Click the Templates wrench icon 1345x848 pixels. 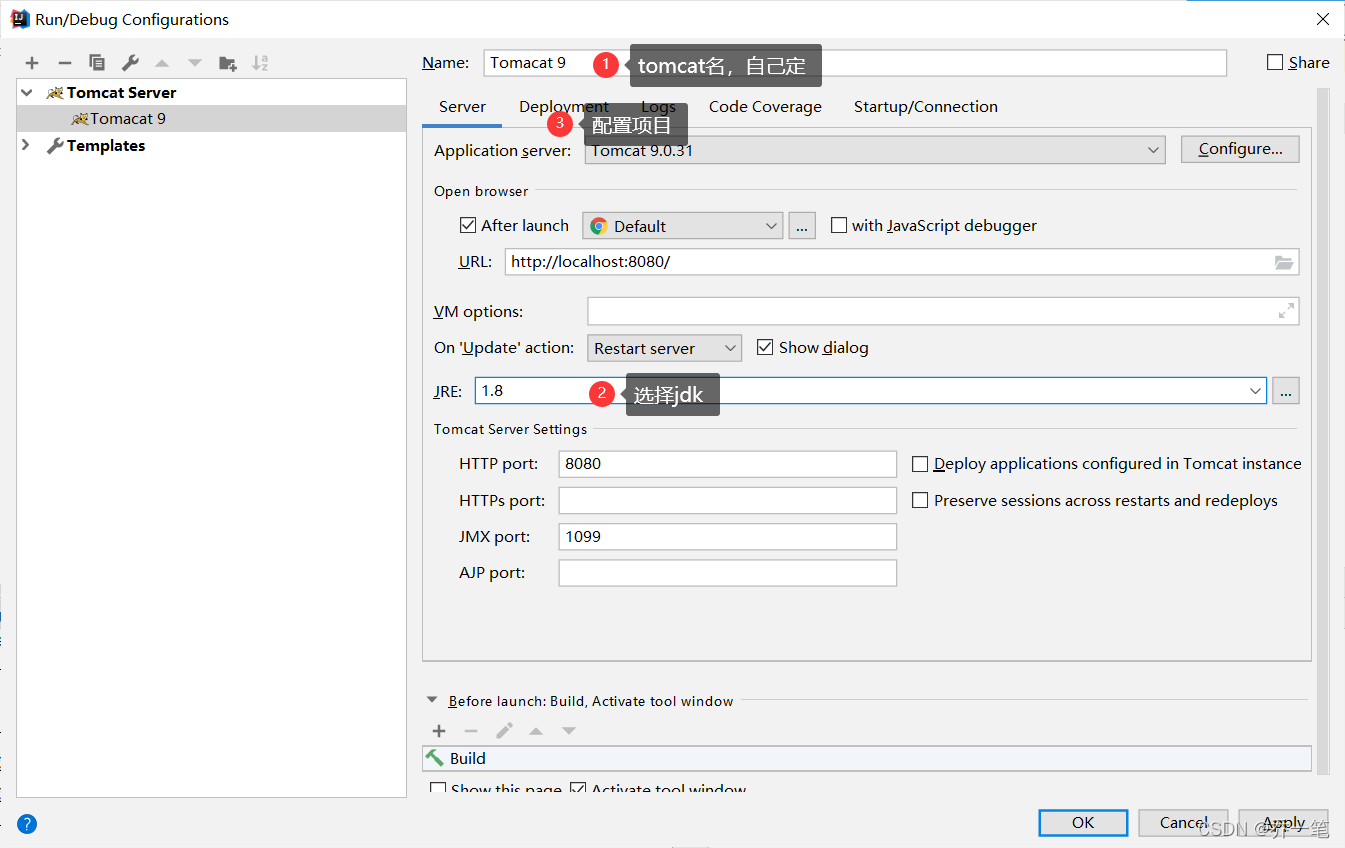click(55, 146)
